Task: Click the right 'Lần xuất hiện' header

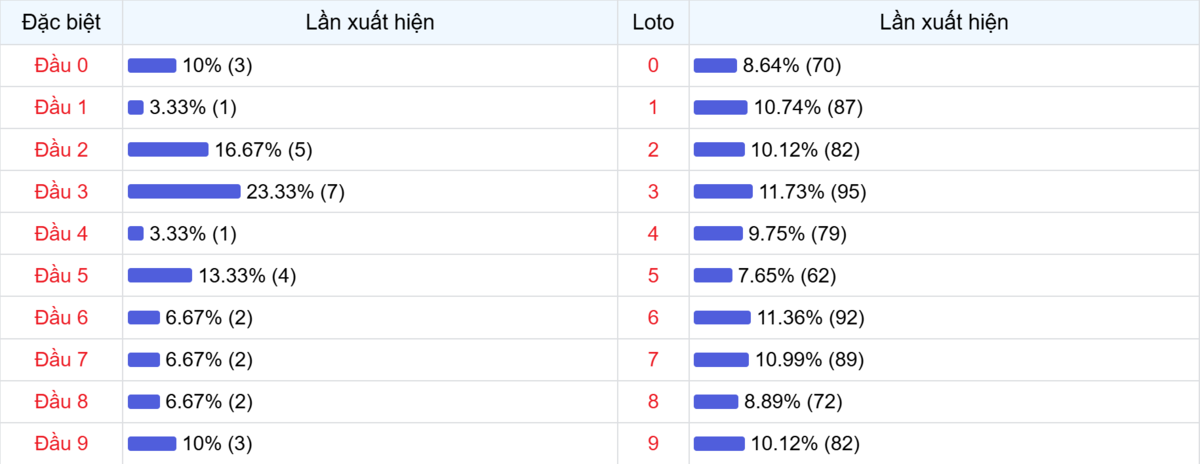Action: click(944, 22)
